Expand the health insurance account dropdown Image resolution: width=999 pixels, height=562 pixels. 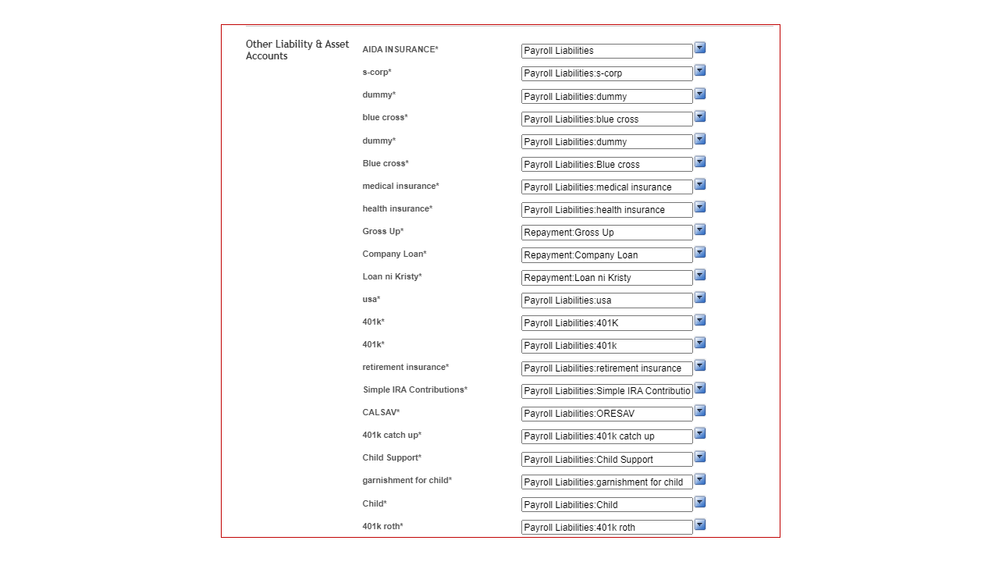700,208
